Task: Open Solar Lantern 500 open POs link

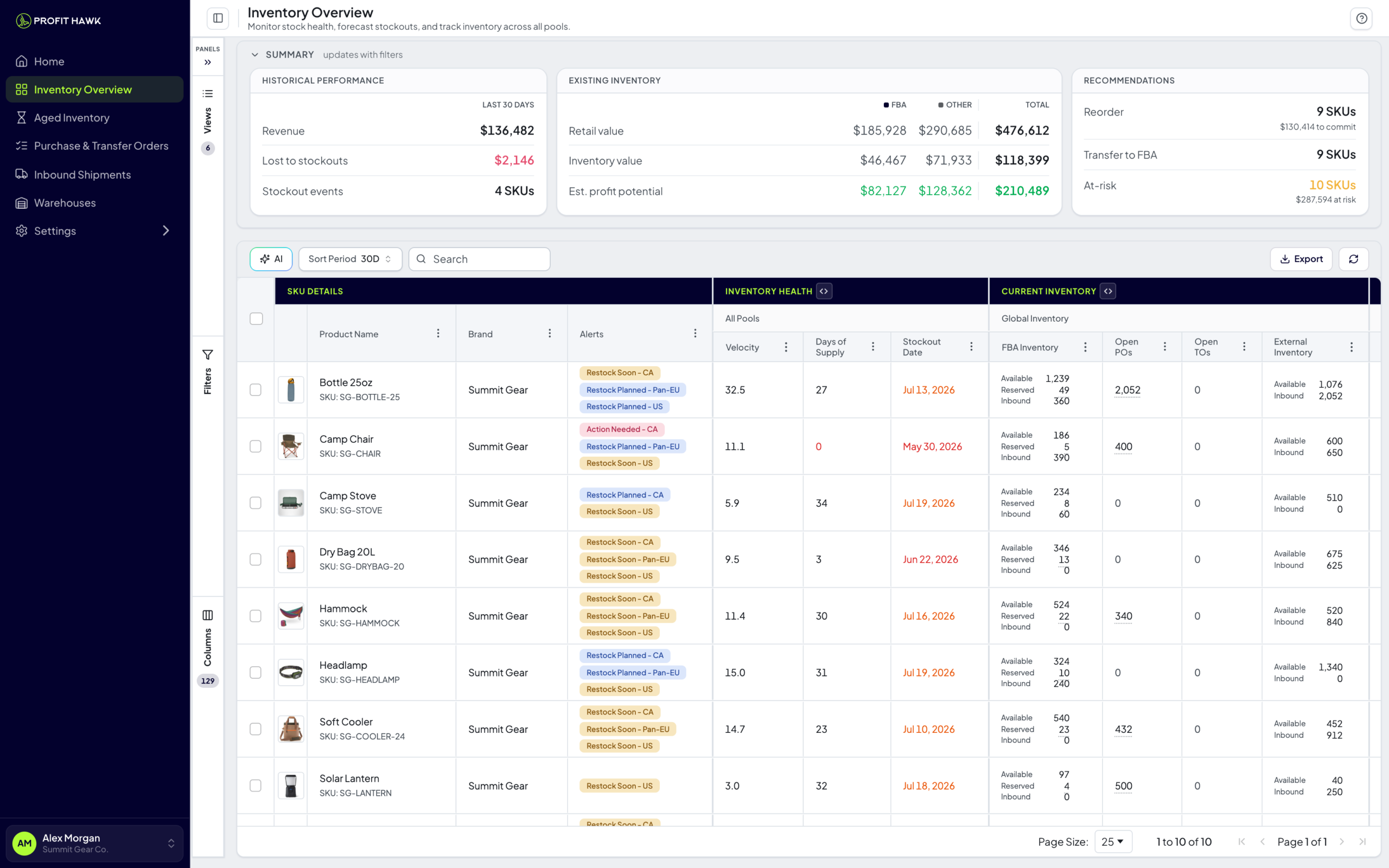Action: point(1123,786)
